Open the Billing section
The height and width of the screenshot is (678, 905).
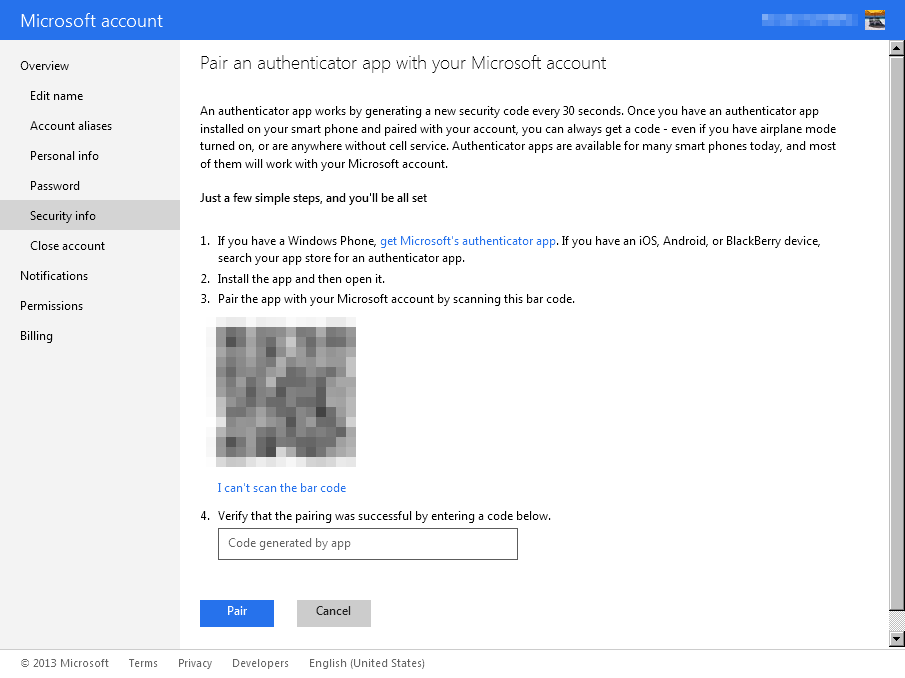(x=36, y=336)
